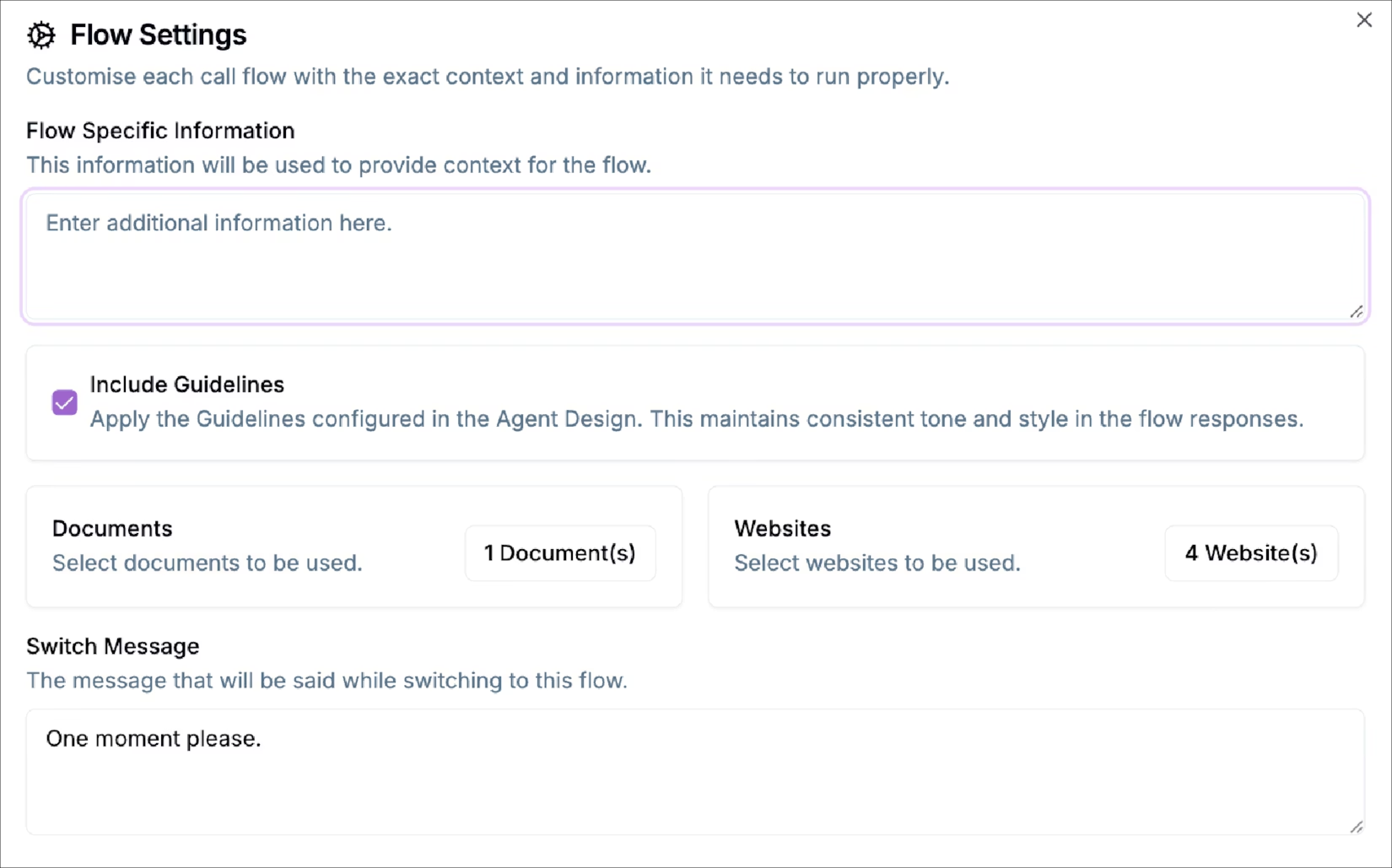Click the Documents card

[x=354, y=545]
